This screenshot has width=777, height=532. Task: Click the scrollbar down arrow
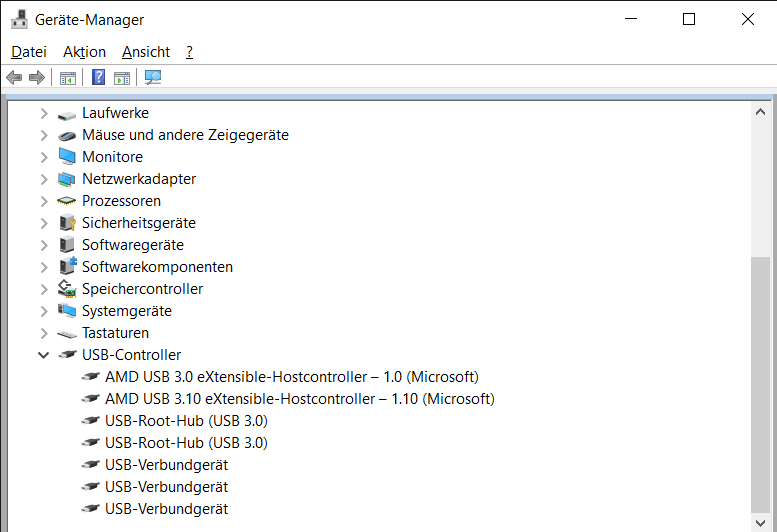point(760,523)
